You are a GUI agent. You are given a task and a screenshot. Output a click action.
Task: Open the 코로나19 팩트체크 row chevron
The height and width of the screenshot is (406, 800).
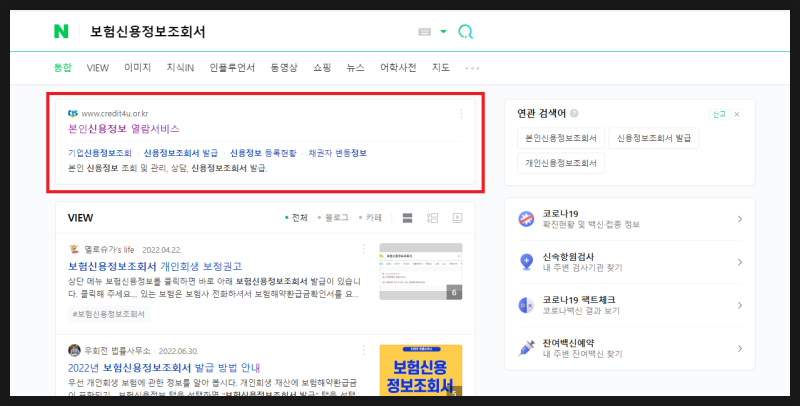[x=740, y=306]
